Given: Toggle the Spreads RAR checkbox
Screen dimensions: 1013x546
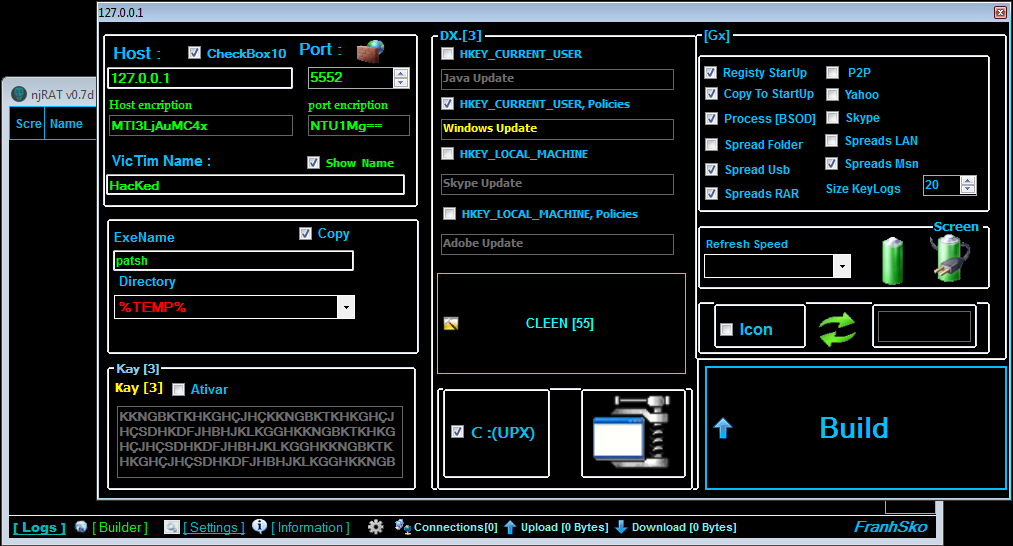Looking at the screenshot, I should tap(711, 193).
